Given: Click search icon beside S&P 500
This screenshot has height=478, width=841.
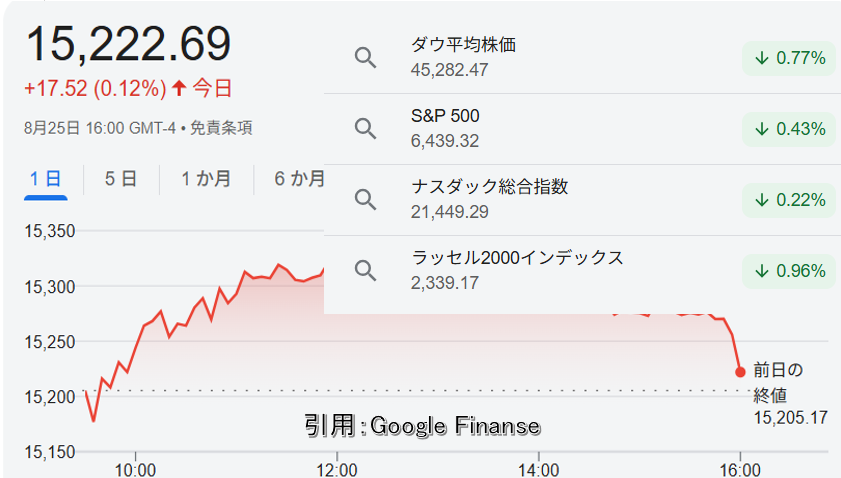Looking at the screenshot, I should [x=365, y=129].
